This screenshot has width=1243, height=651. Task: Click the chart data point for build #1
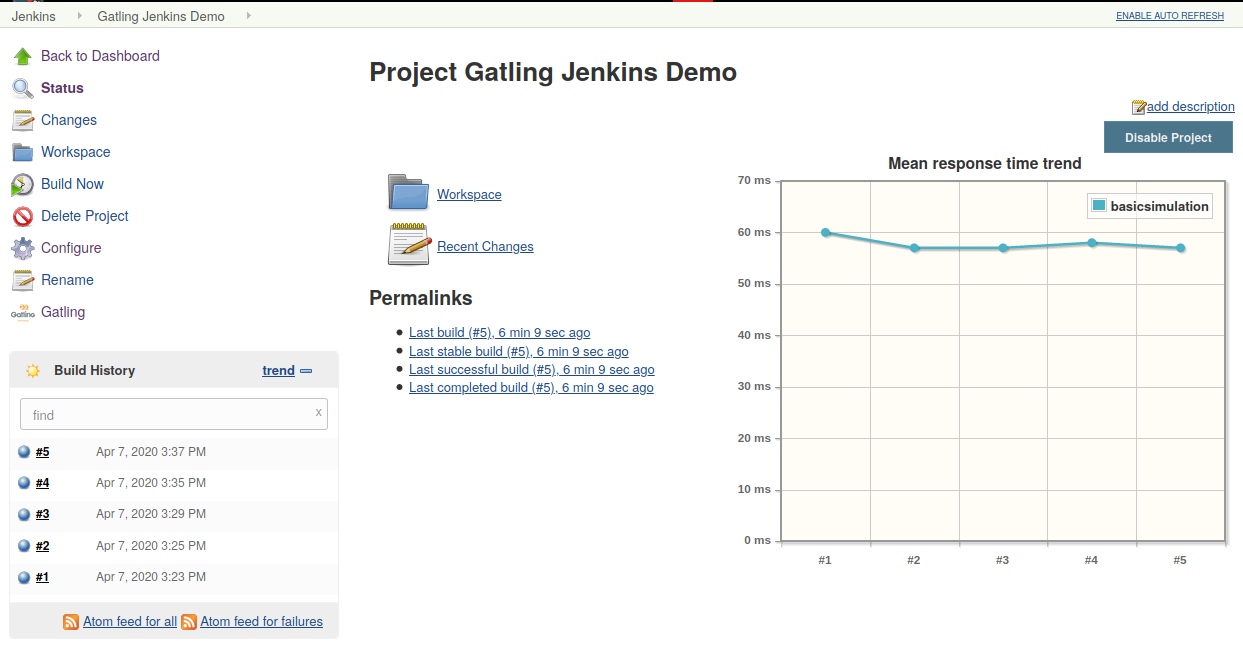(826, 233)
